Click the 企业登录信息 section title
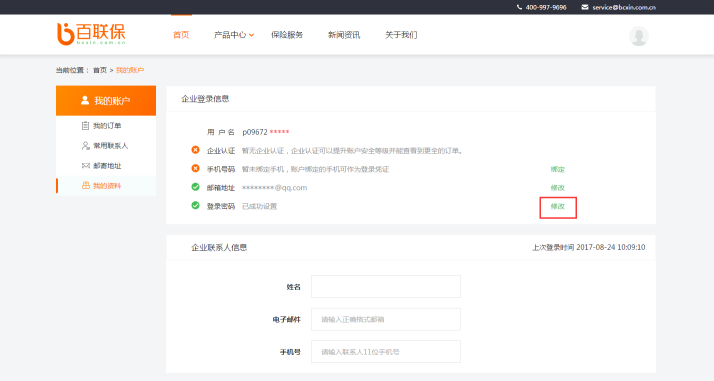 (205, 99)
